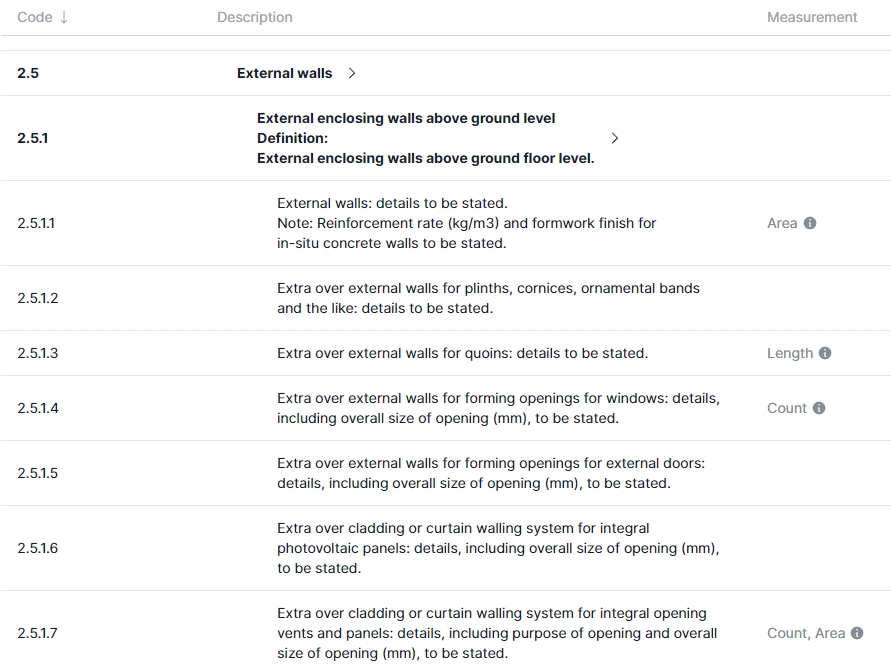The height and width of the screenshot is (667, 891).
Task: Toggle sort arrow on Code column
Action: pos(64,17)
